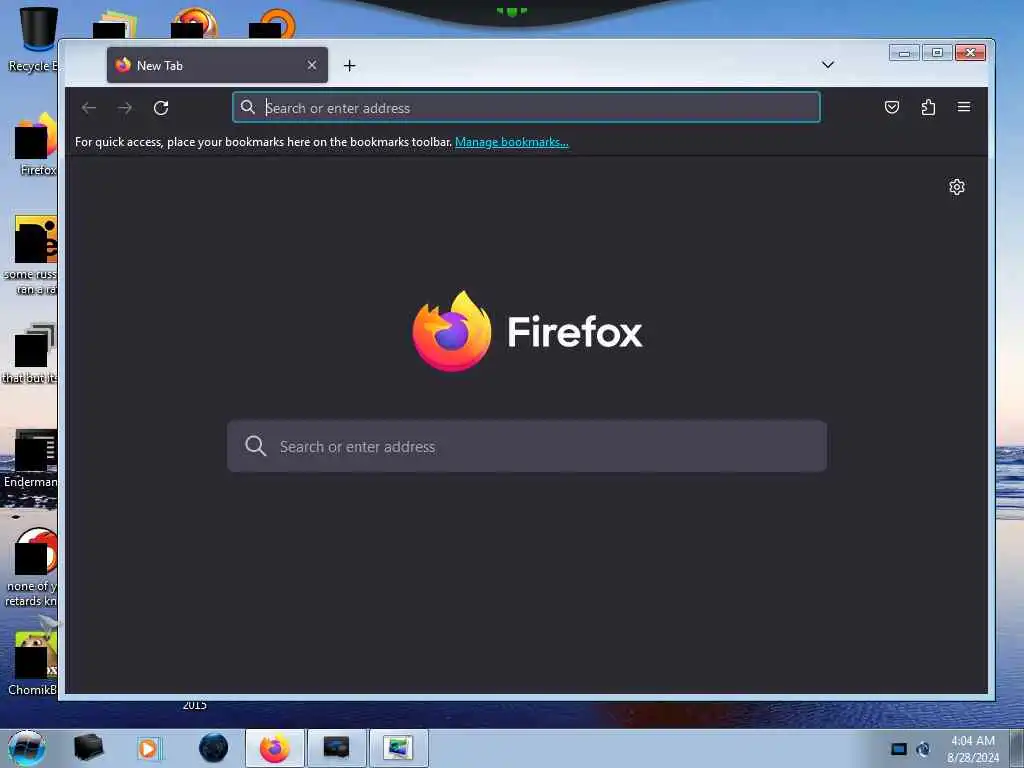The width and height of the screenshot is (1024, 768).
Task: Select the 'some russ' desktop icon
Action: tap(31, 255)
